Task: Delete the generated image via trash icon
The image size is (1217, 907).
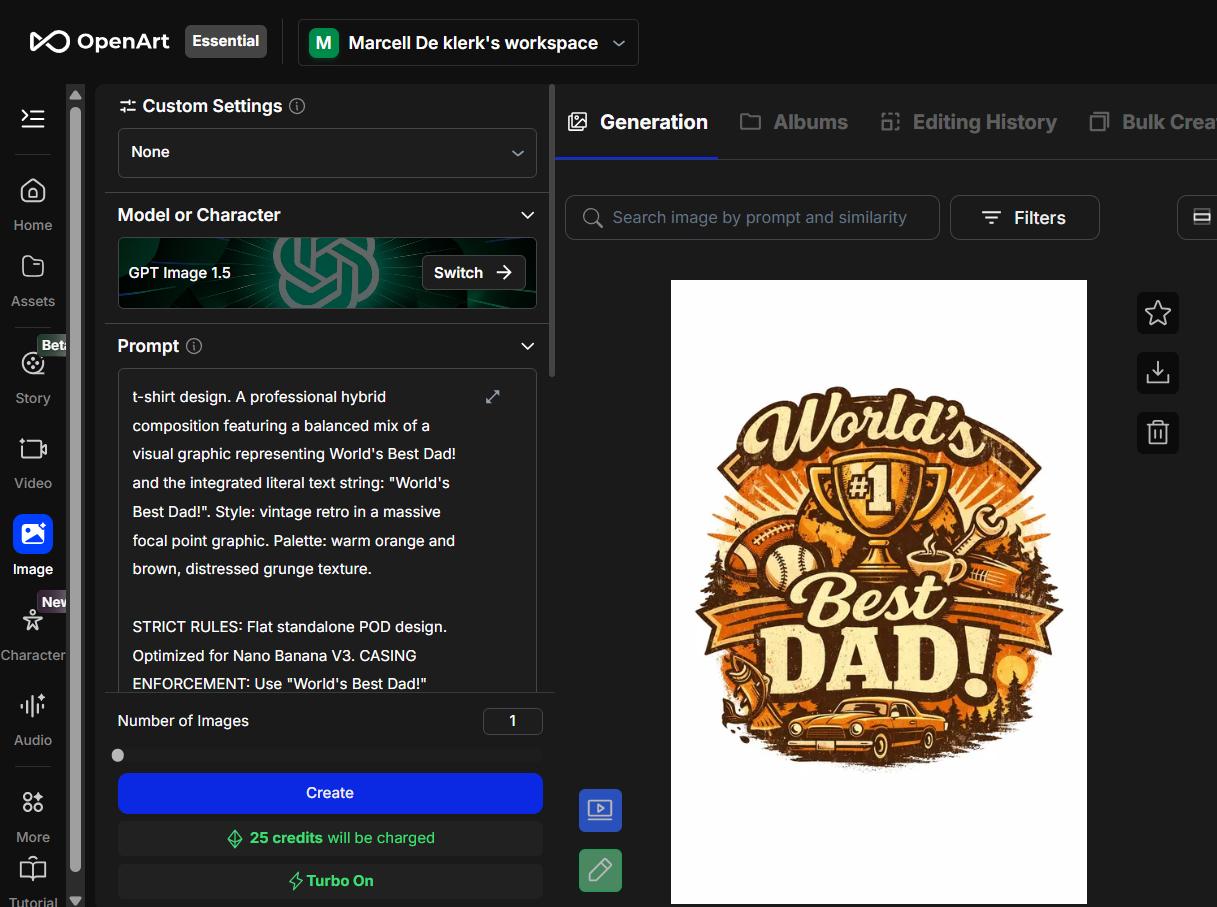Action: point(1157,432)
